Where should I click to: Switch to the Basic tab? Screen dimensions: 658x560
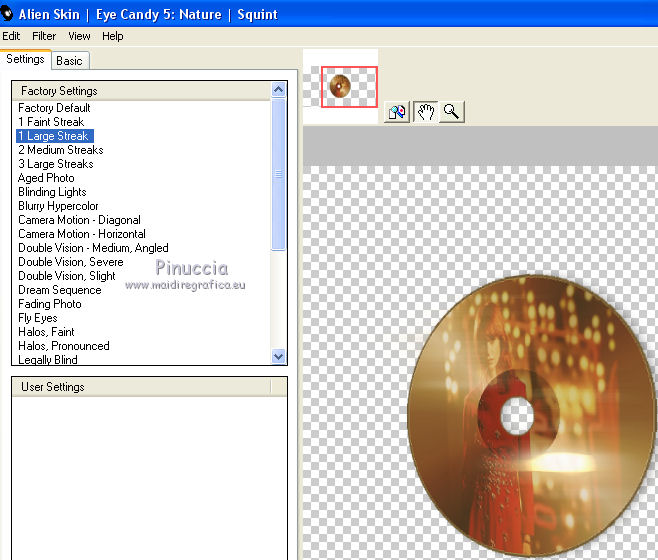click(70, 61)
